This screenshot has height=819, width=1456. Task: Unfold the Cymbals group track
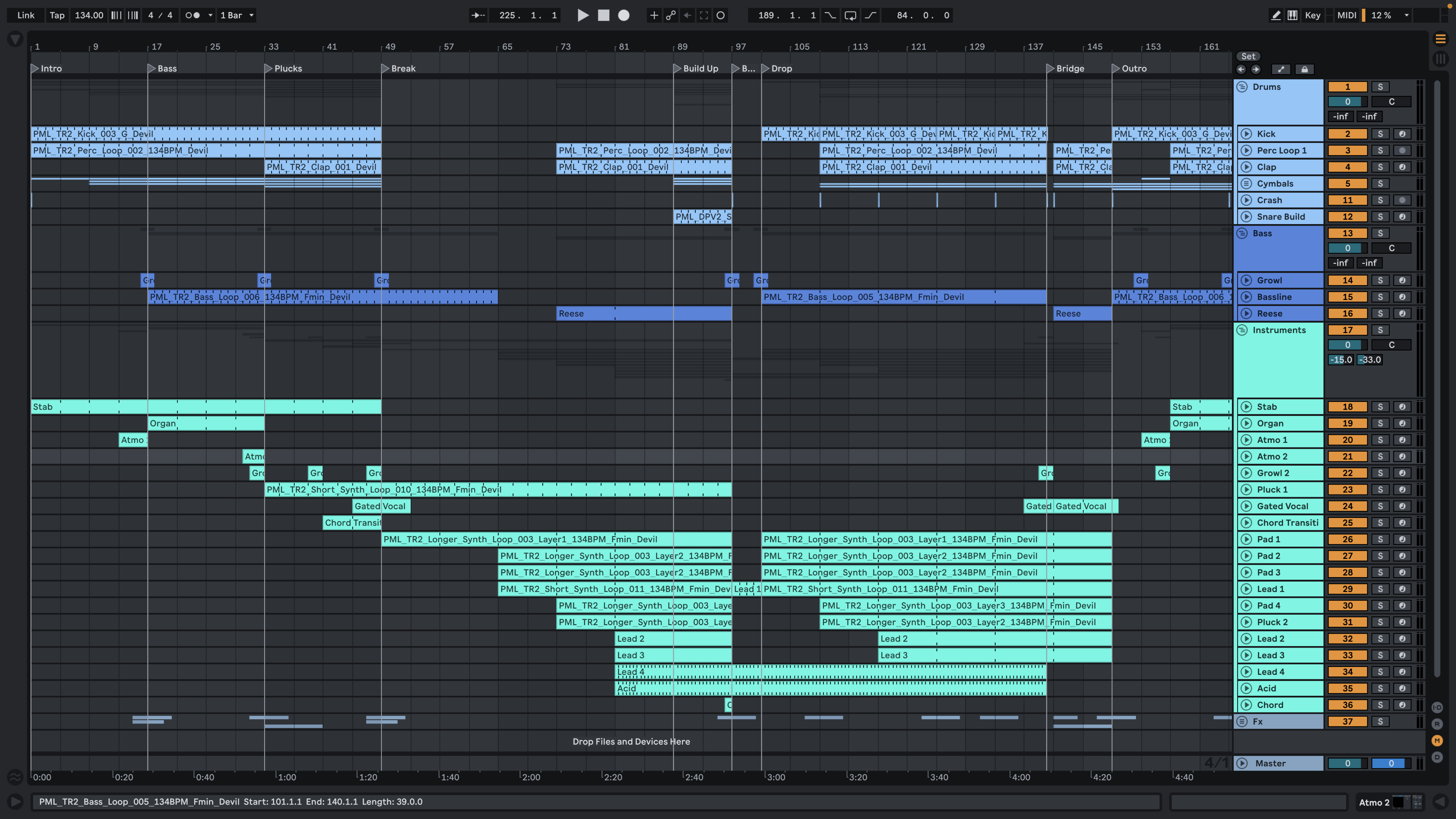(x=1246, y=184)
